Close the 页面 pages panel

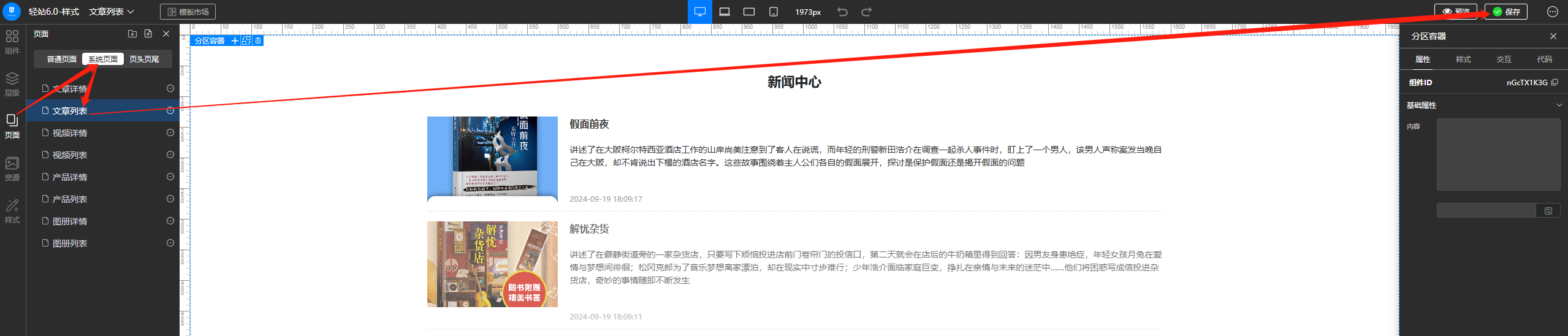[166, 34]
